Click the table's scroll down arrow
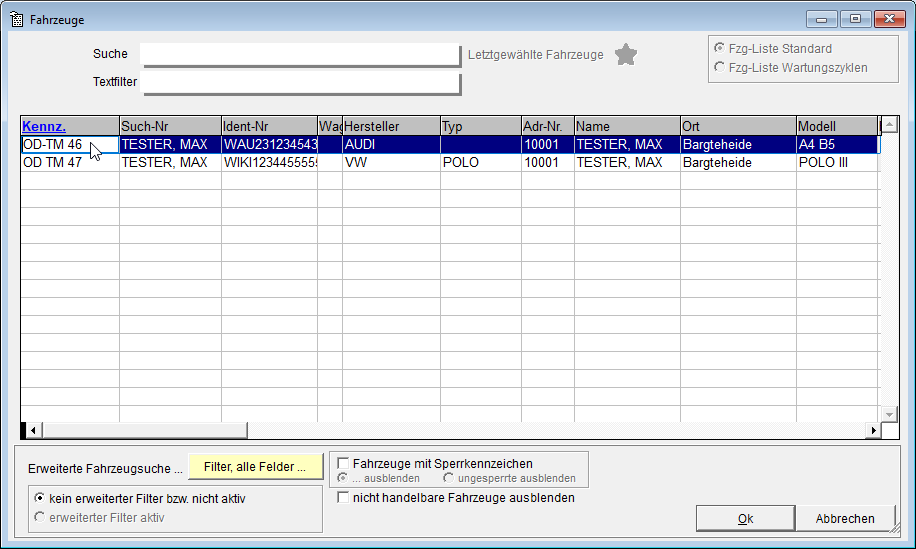The width and height of the screenshot is (916, 549). tap(889, 414)
